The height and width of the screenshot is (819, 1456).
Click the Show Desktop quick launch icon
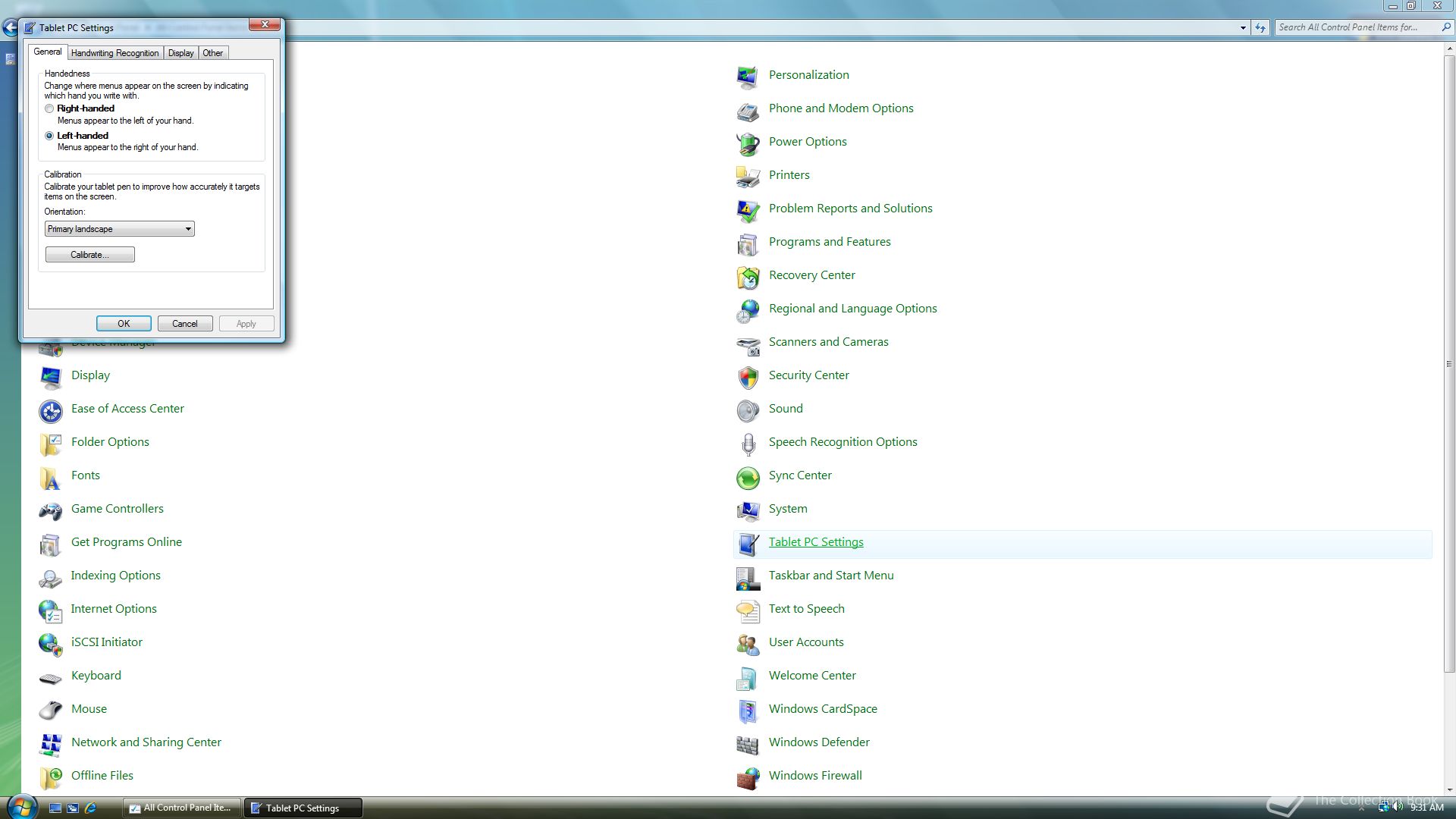coord(55,808)
